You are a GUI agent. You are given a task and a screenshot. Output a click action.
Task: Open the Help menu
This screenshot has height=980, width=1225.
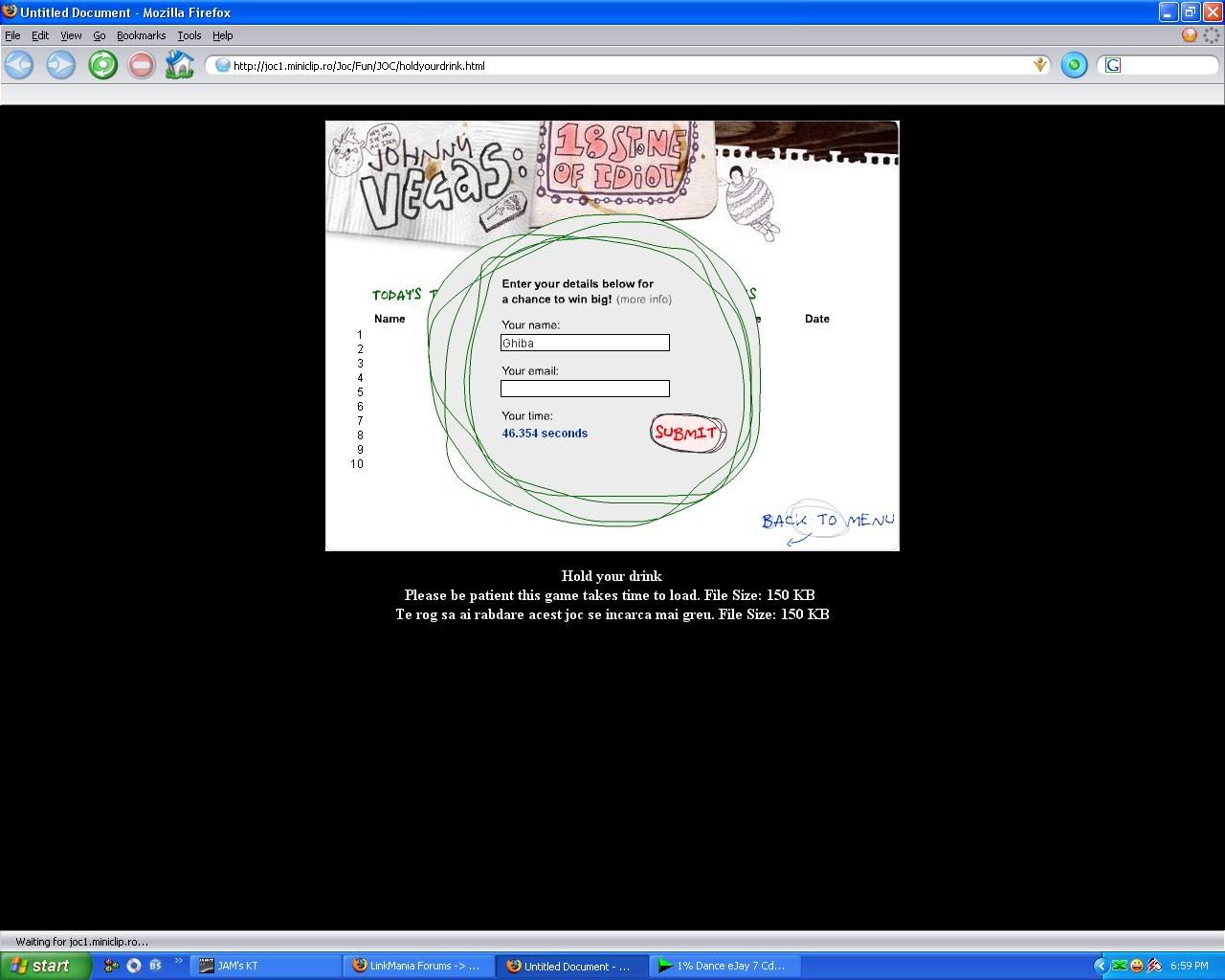223,35
